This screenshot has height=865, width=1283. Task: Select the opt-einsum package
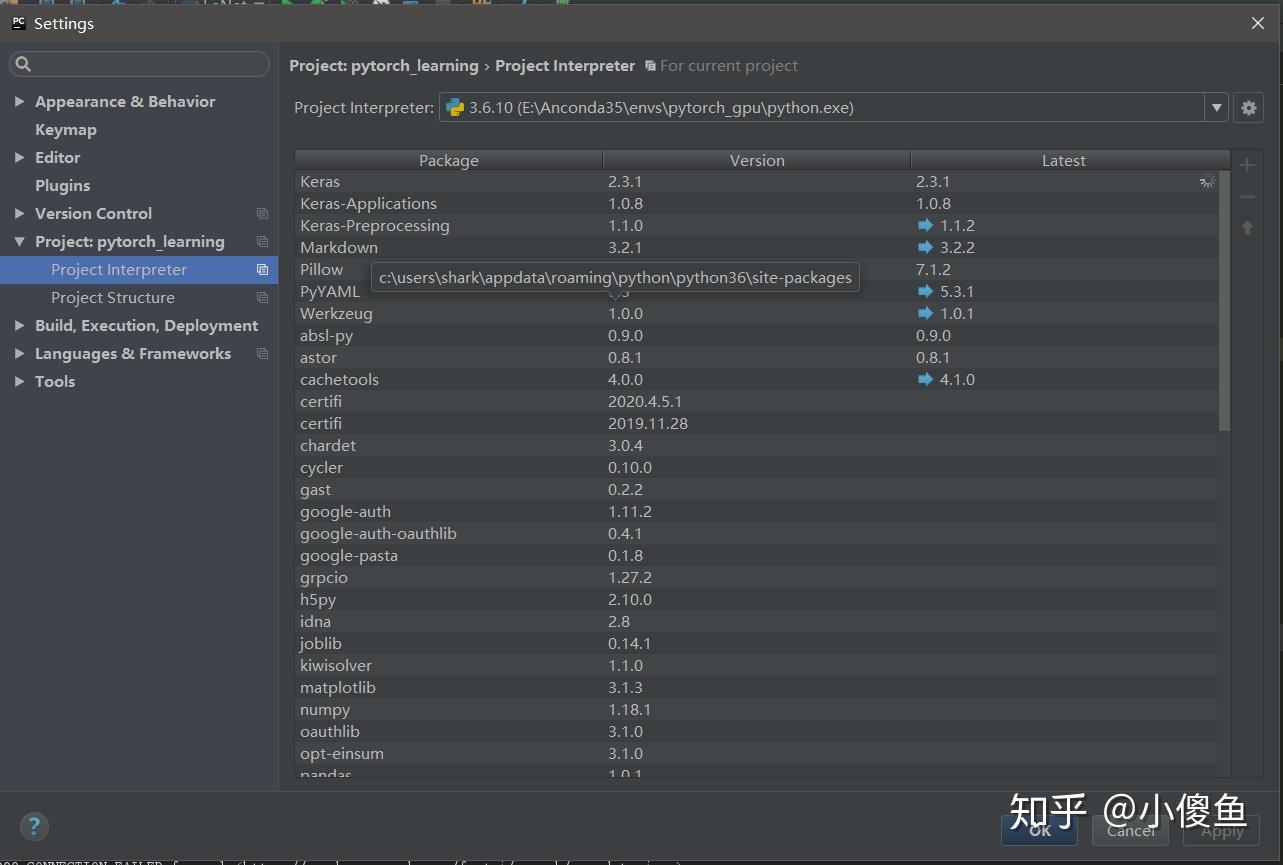[x=757, y=754]
